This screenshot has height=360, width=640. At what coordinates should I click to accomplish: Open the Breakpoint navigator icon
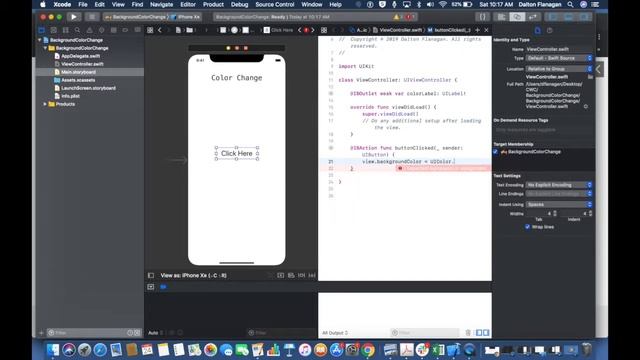click(x=125, y=30)
